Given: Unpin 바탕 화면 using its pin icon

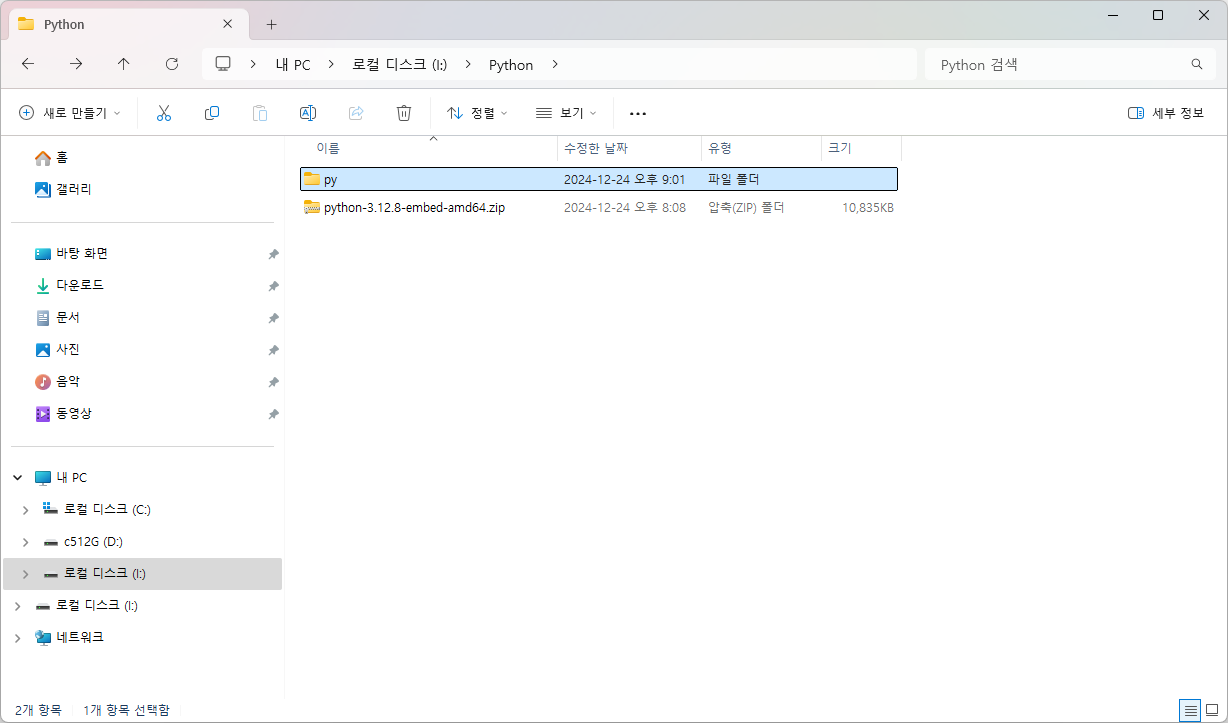Looking at the screenshot, I should coord(273,254).
